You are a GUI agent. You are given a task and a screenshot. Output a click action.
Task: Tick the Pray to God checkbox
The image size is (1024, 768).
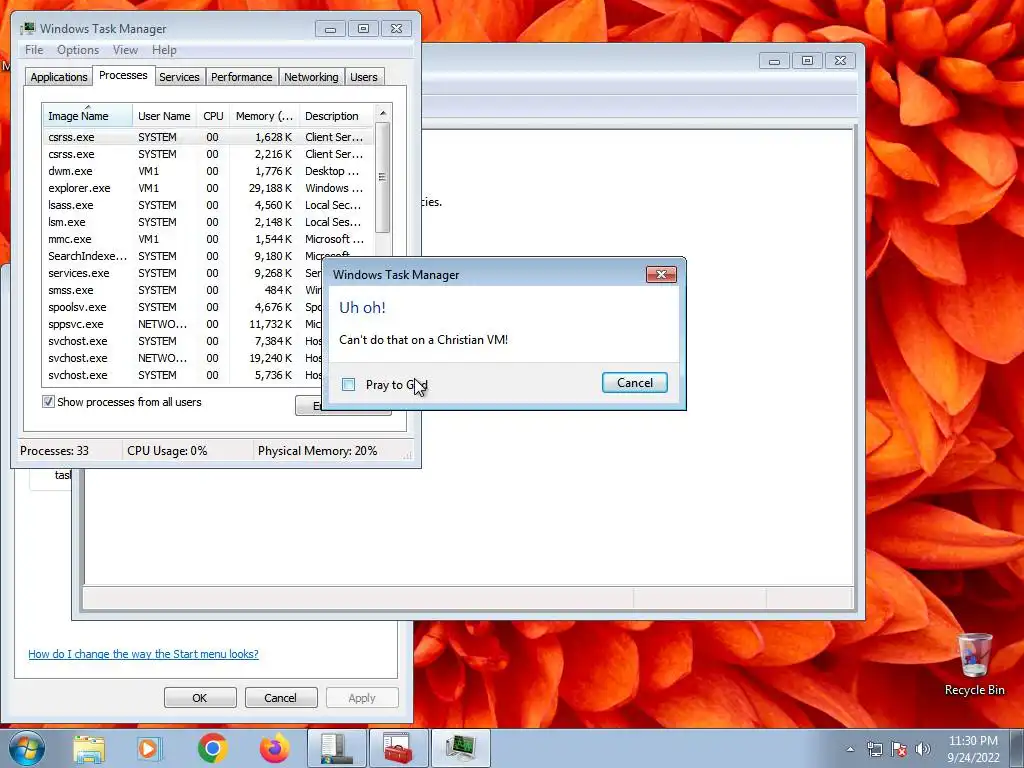point(349,384)
